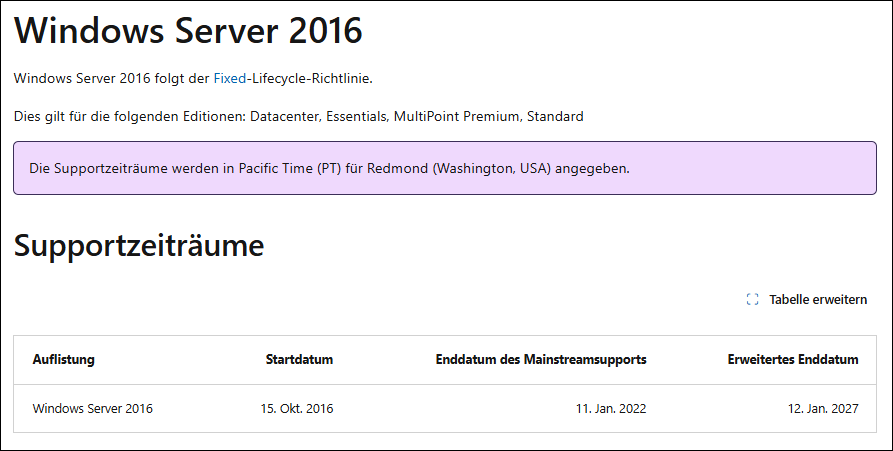The width and height of the screenshot is (893, 451).
Task: Open the Fixed lifecycle policy link
Action: [230, 79]
